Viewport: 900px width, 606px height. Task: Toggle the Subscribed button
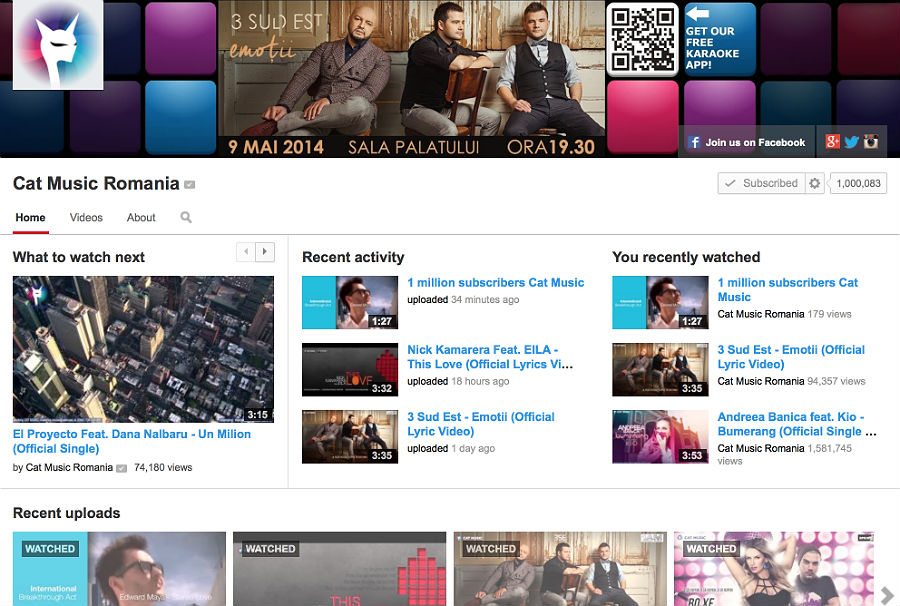click(762, 183)
